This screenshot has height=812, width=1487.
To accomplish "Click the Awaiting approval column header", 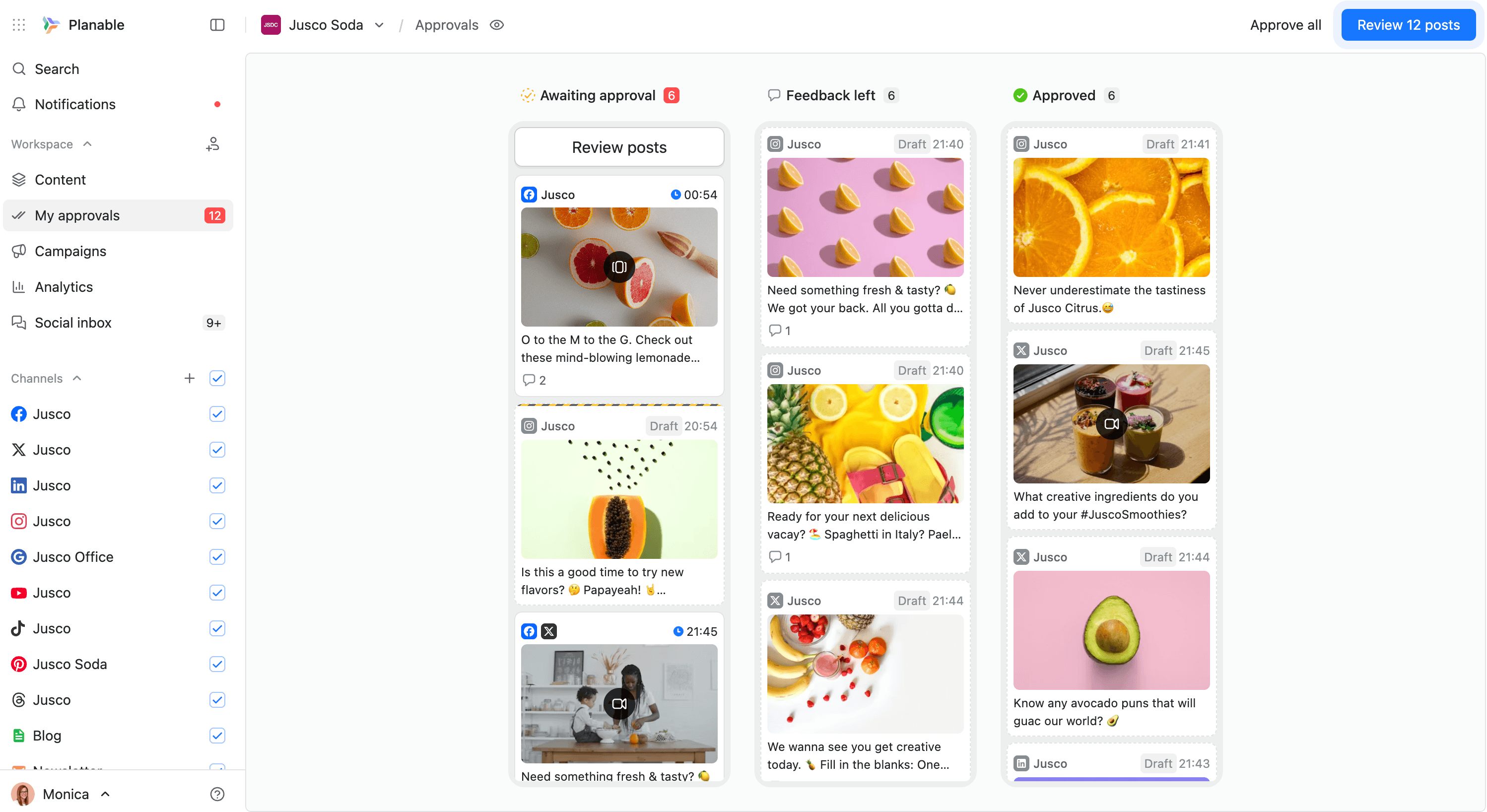I will [x=599, y=95].
